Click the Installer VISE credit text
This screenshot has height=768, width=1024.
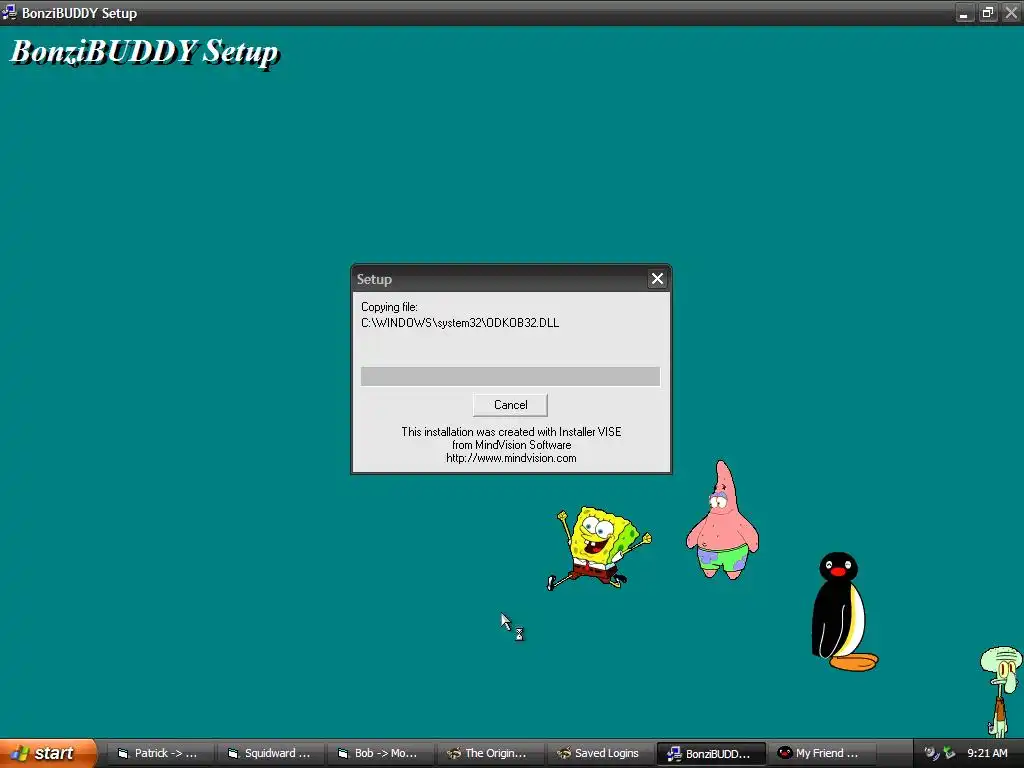(511, 432)
